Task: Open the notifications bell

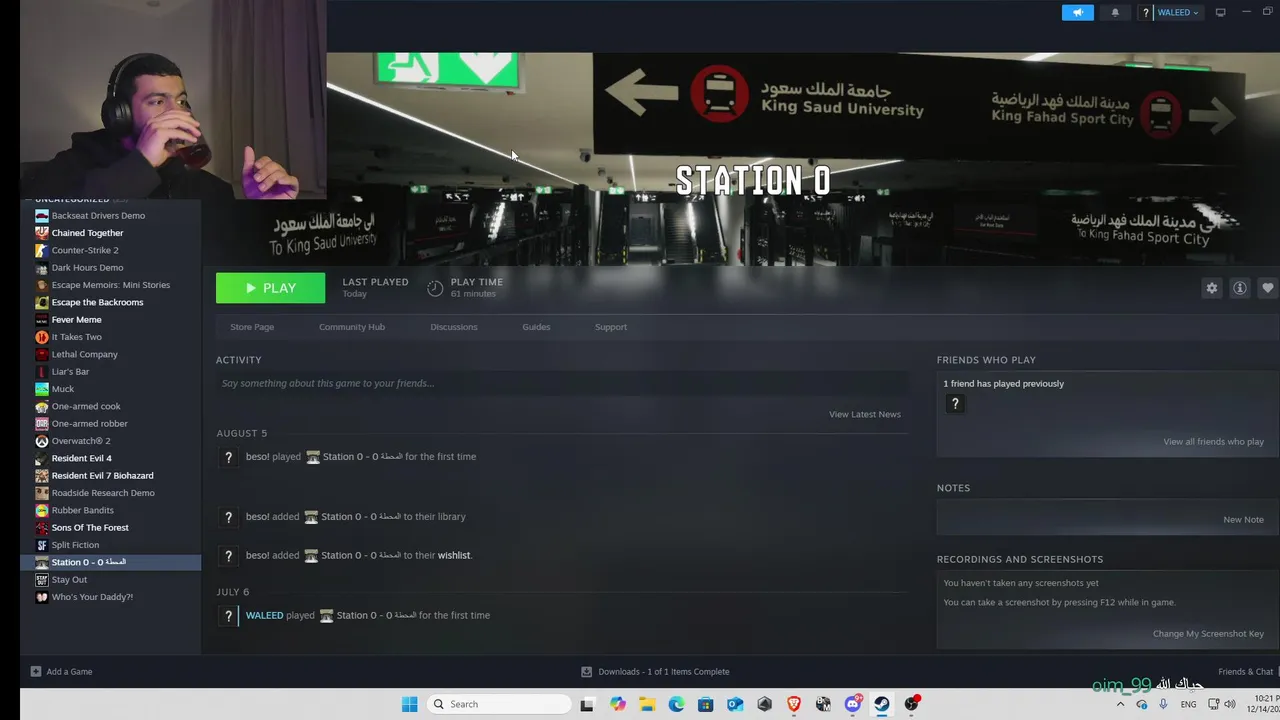Action: 1115,13
